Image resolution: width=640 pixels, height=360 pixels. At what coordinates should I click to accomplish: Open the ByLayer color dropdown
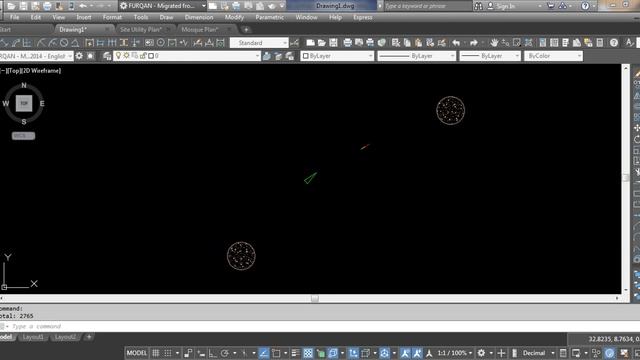tap(337, 56)
